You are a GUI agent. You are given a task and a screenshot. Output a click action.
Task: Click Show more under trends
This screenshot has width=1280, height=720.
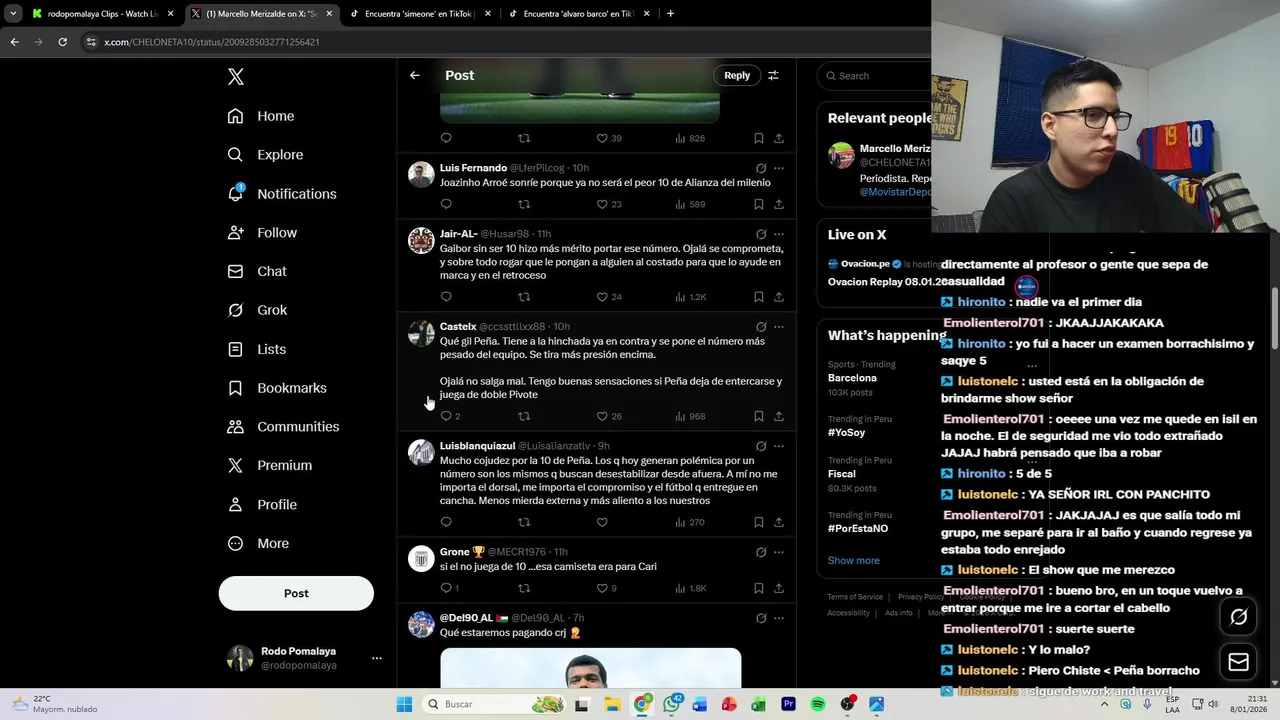pos(853,561)
